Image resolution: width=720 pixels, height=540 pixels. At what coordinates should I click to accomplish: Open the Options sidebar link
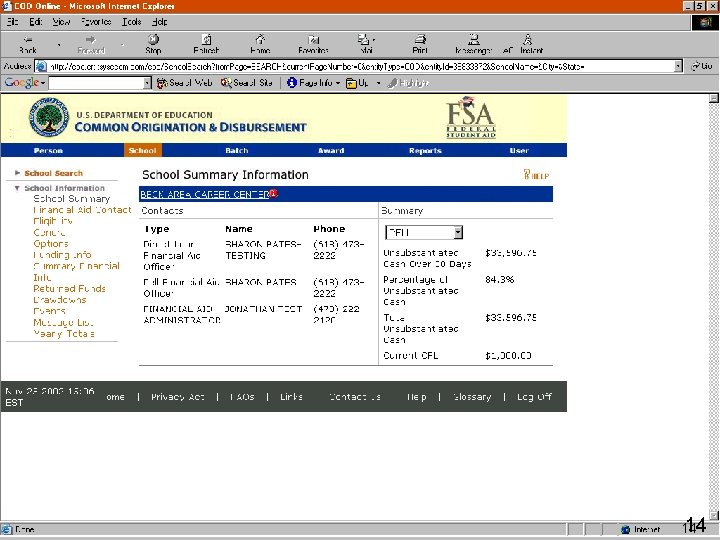(51, 244)
